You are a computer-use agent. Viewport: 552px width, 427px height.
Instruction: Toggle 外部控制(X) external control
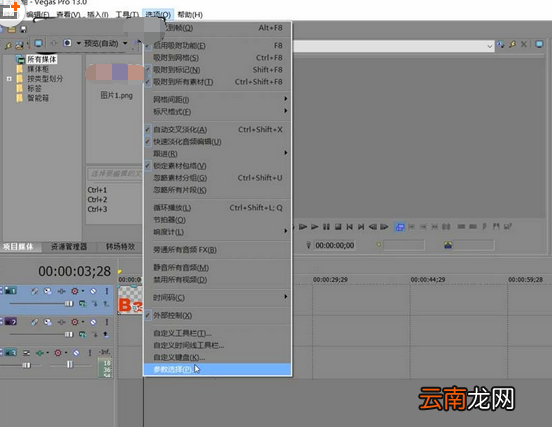217,315
